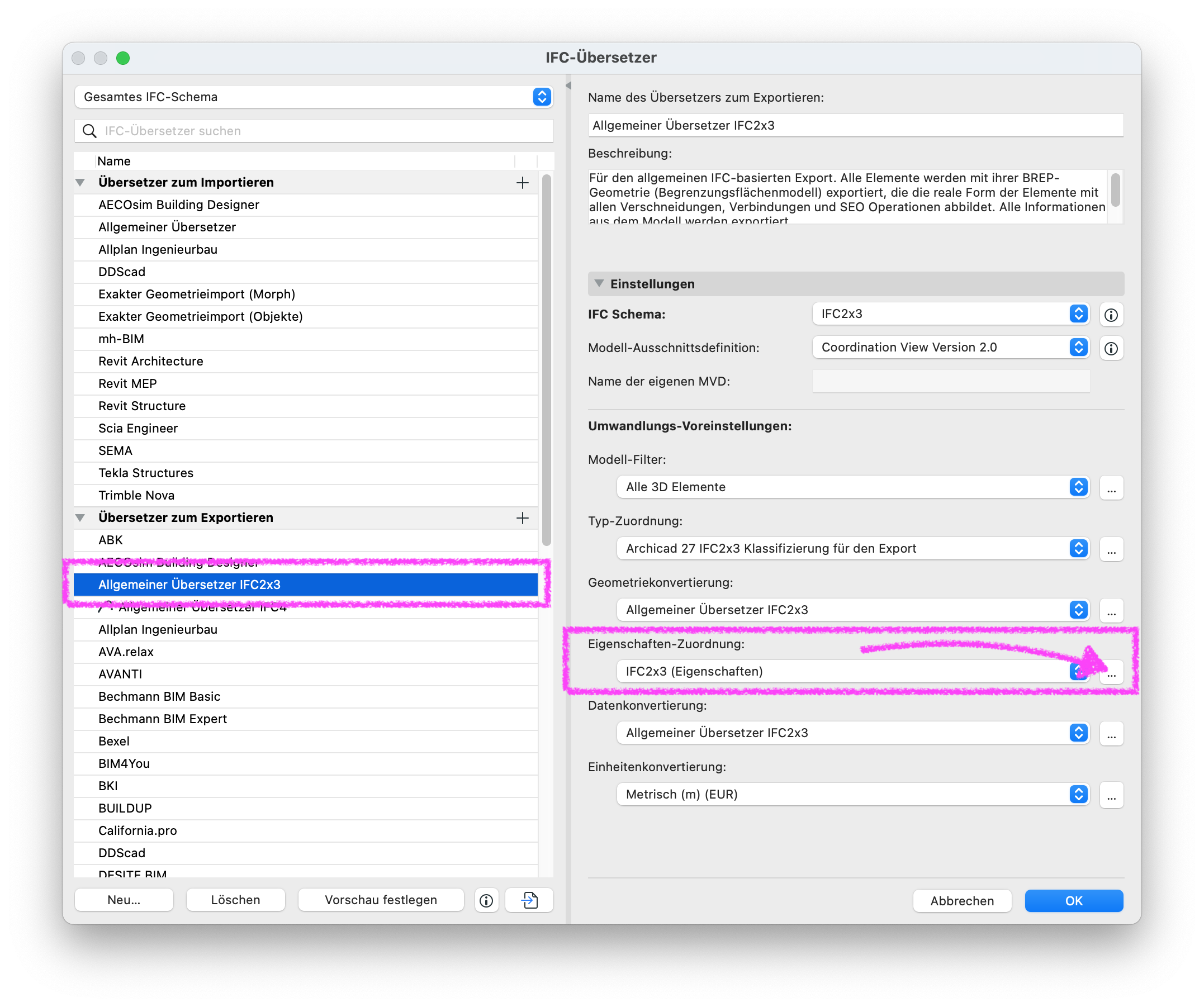
Task: Select BUILDUP export translator
Action: [306, 809]
